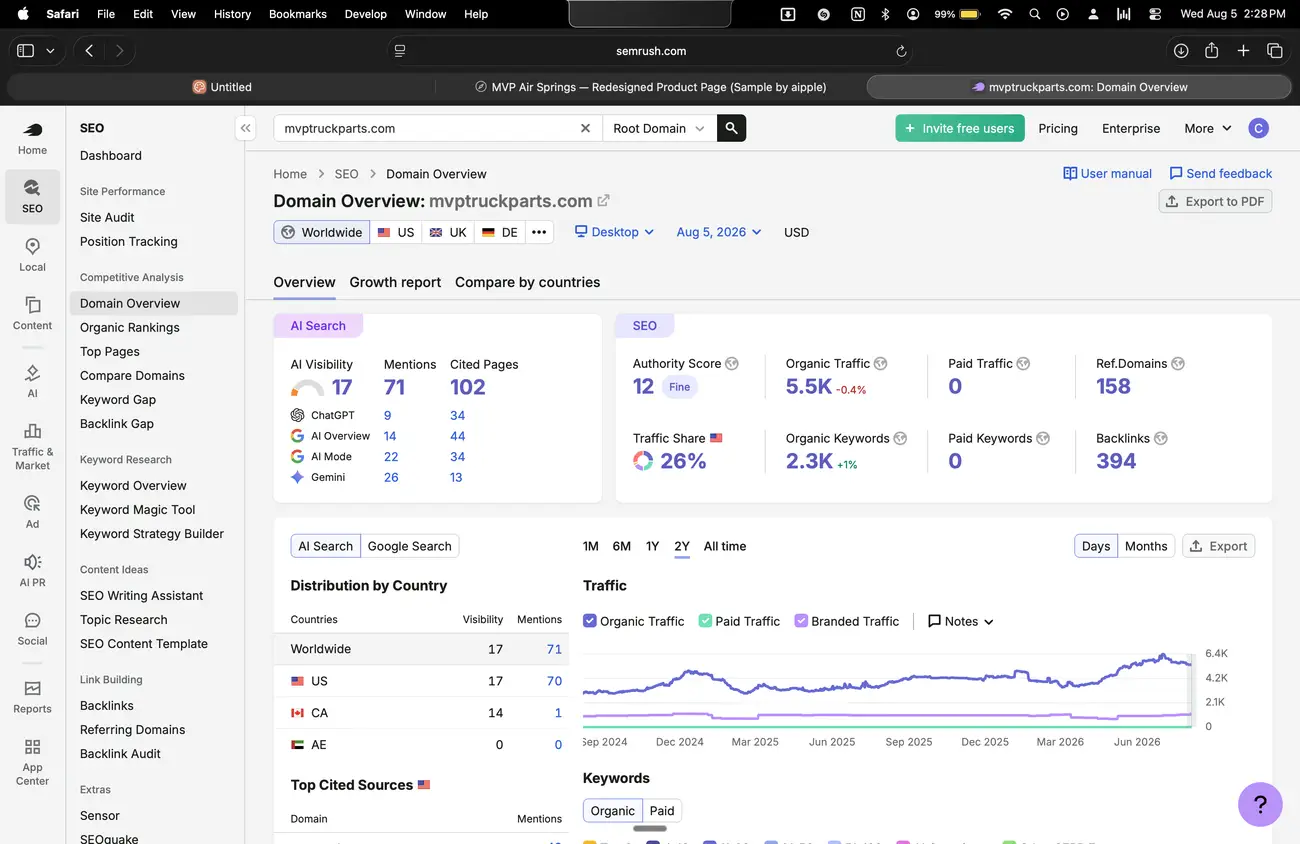Select the Worldwide database
Screen dimensions: 1300x844
pyautogui.click(x=322, y=232)
